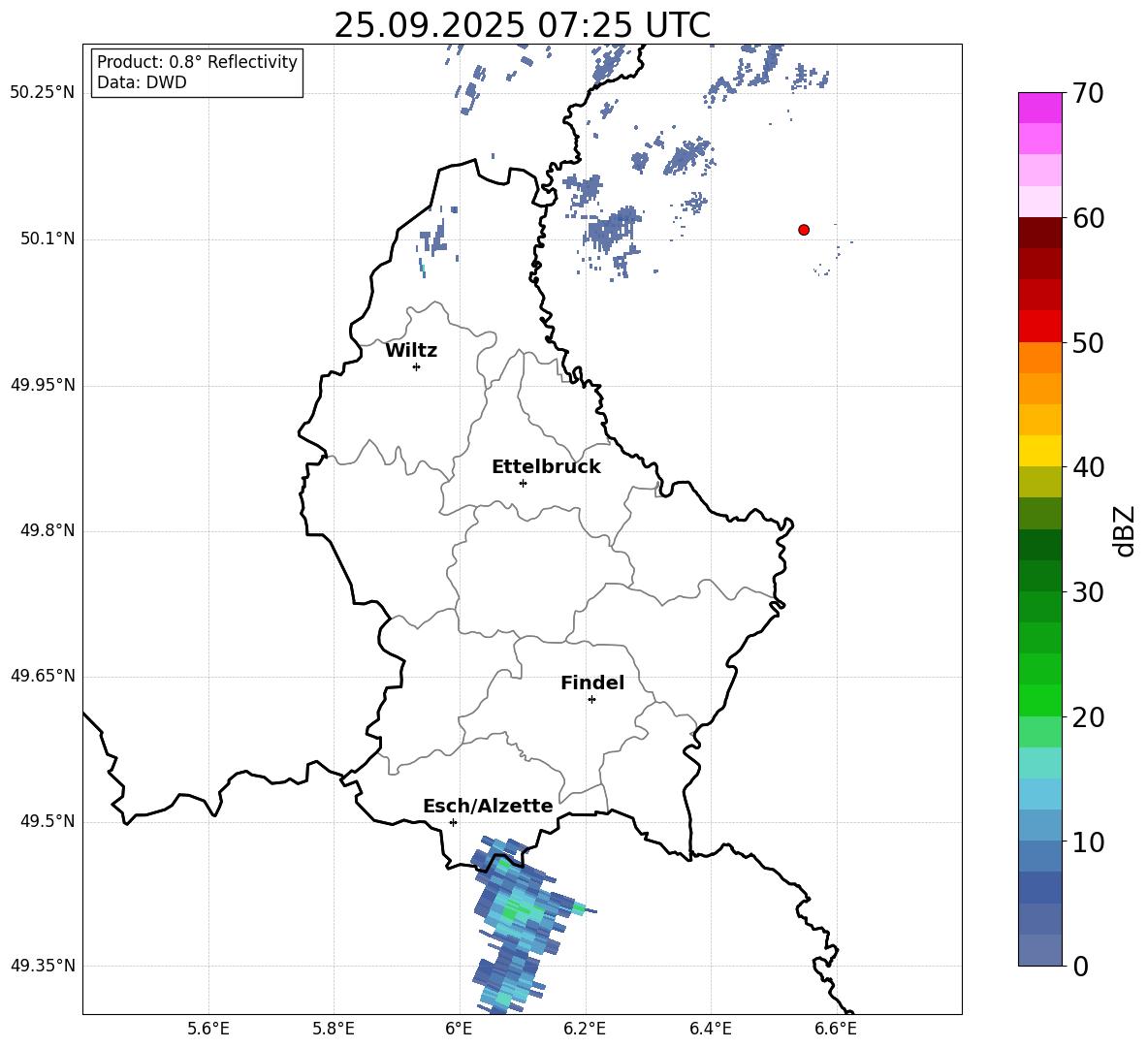Click the red station dot marker

pos(803,230)
